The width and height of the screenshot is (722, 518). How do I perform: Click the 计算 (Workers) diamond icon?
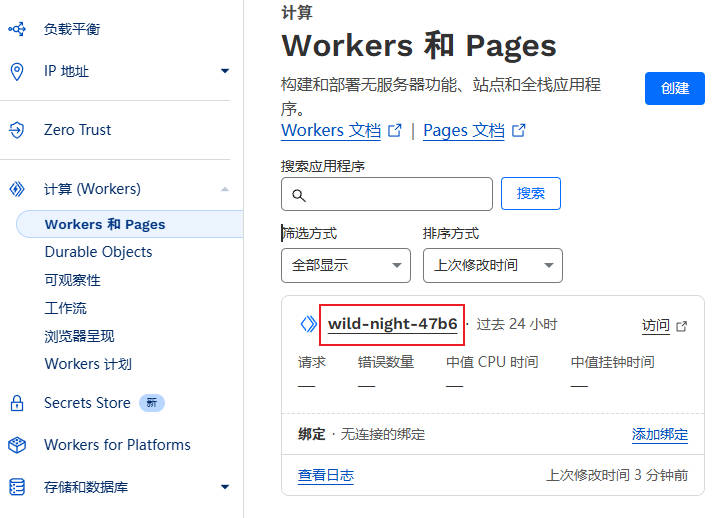point(16,189)
